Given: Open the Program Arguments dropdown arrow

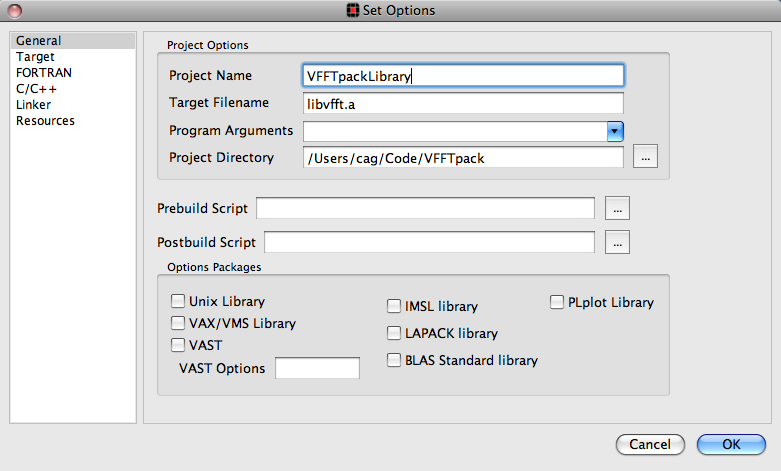Looking at the screenshot, I should pyautogui.click(x=615, y=131).
